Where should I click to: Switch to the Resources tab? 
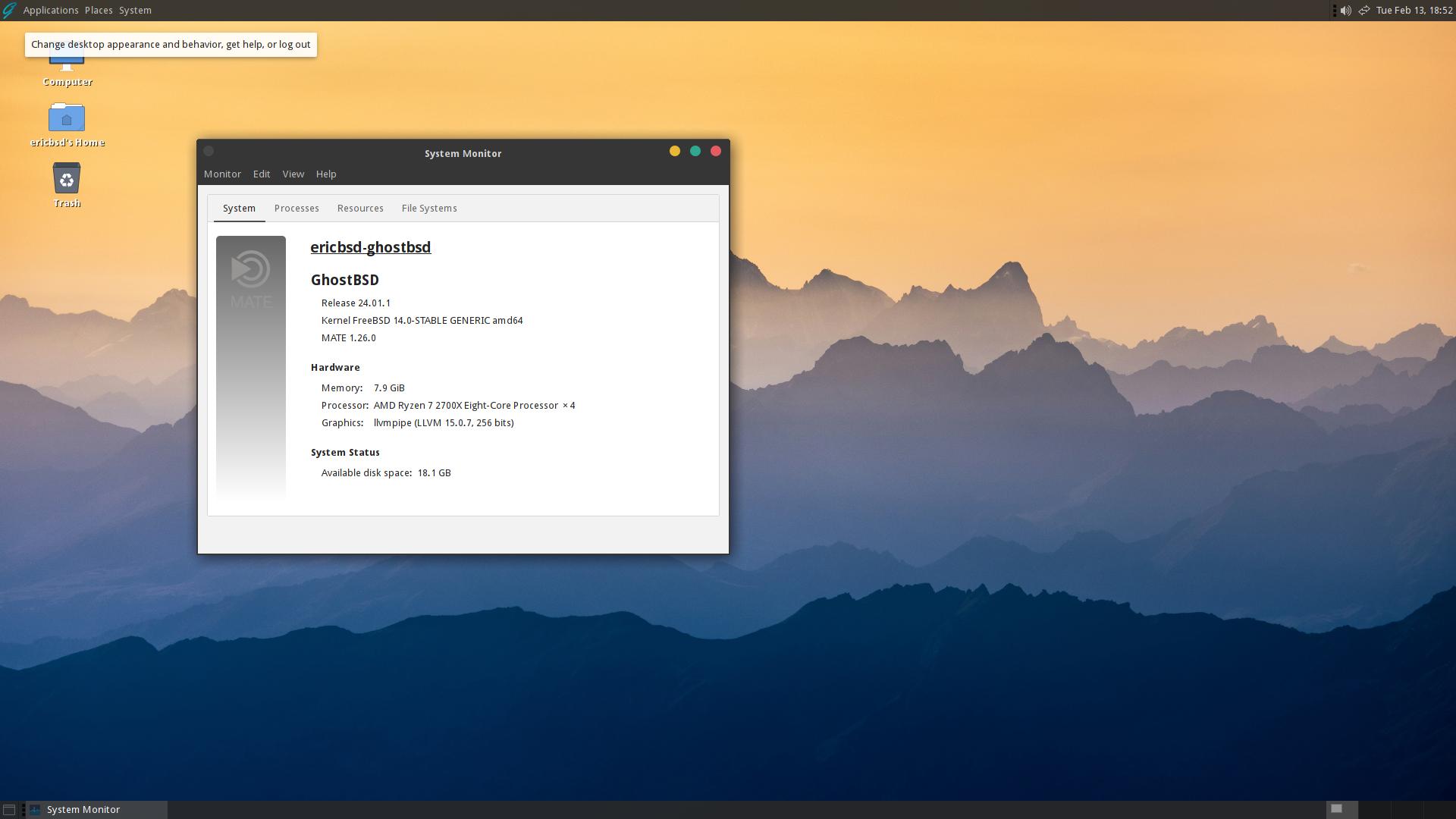(x=360, y=208)
